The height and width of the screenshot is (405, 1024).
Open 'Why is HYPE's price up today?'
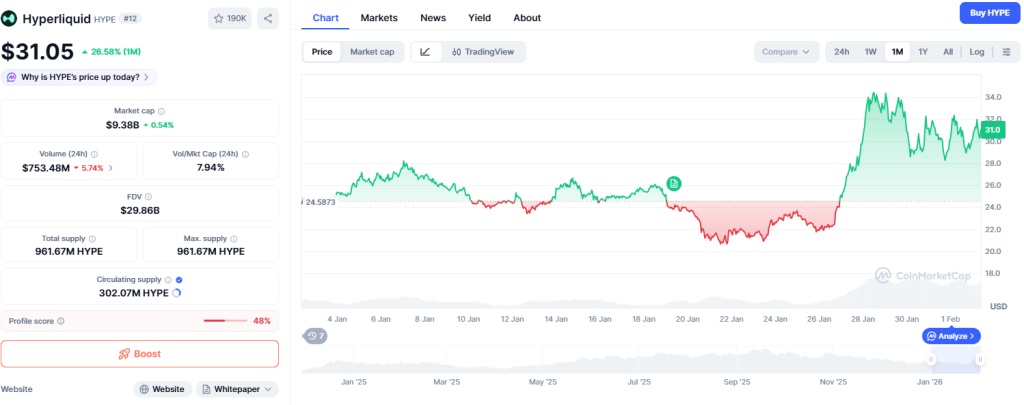coord(78,77)
